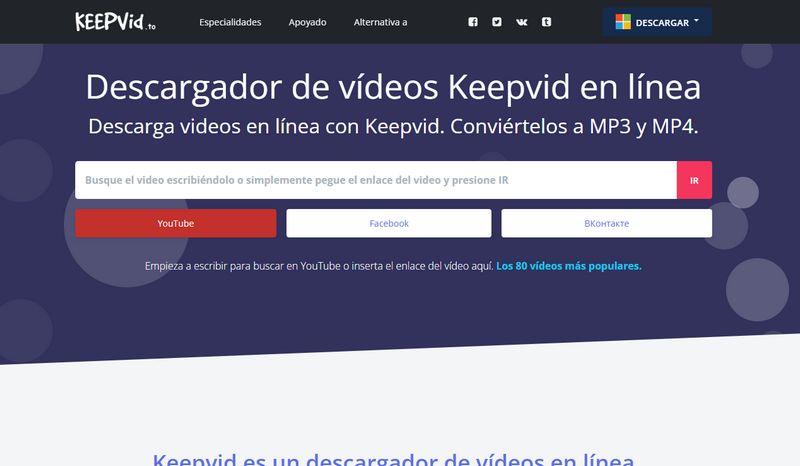This screenshot has width=800, height=466.
Task: Open the Alternativa a menu
Action: click(381, 22)
